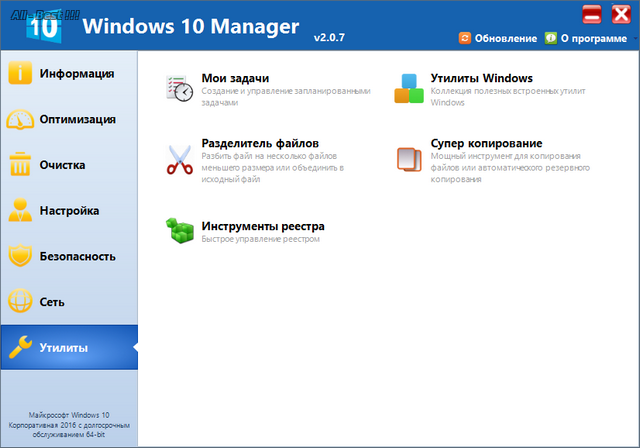Switch to the Настройка section
This screenshot has height=448, width=640.
(69, 211)
